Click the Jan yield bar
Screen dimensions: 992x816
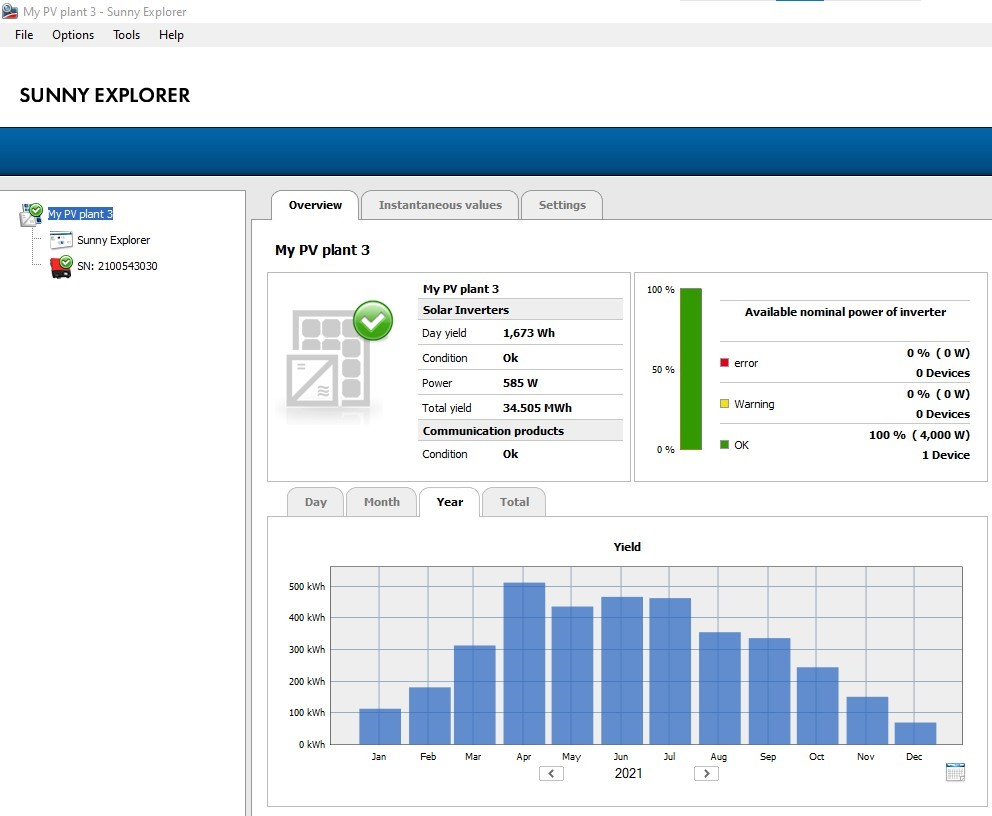point(380,726)
